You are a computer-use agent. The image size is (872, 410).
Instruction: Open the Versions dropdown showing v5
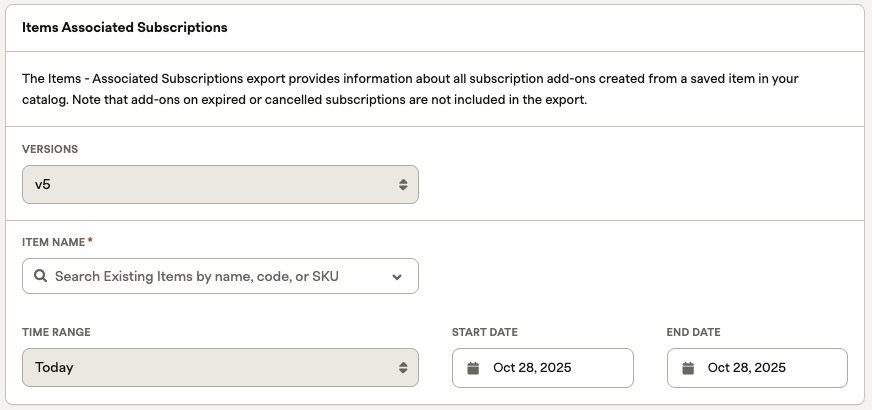click(220, 185)
